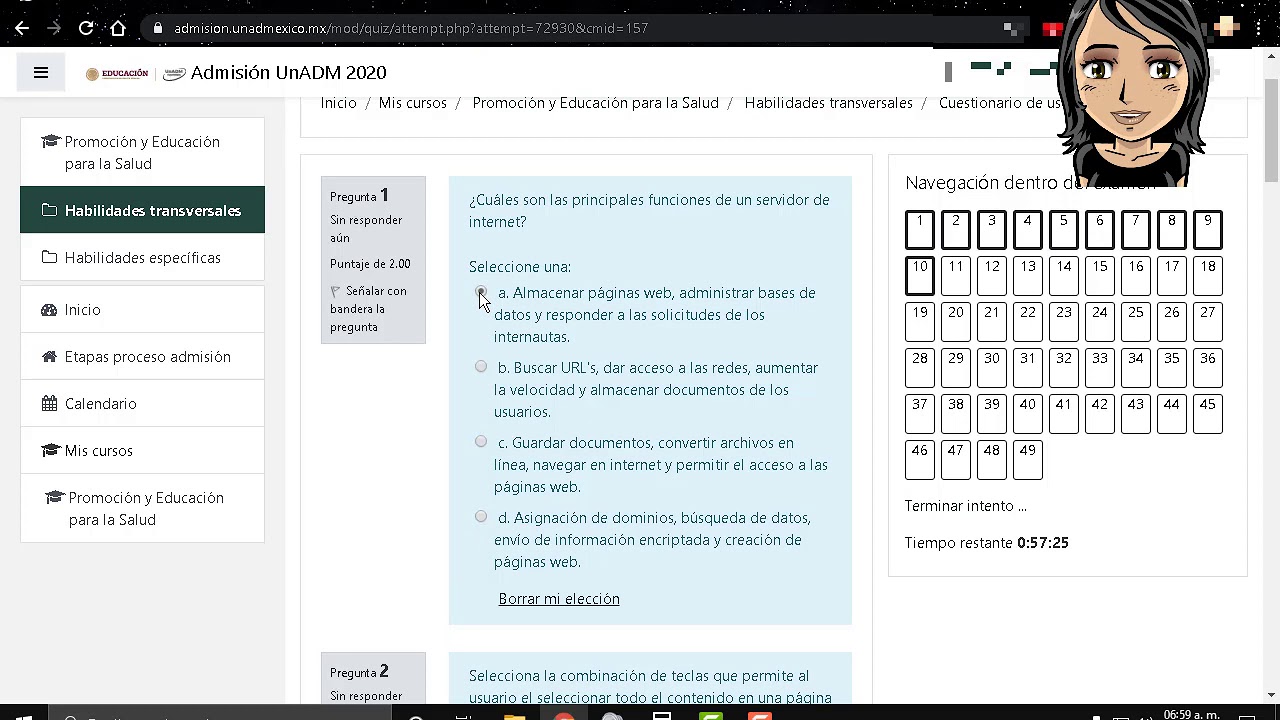This screenshot has height=720, width=1280.
Task: Click Terminar intento link
Action: point(965,506)
